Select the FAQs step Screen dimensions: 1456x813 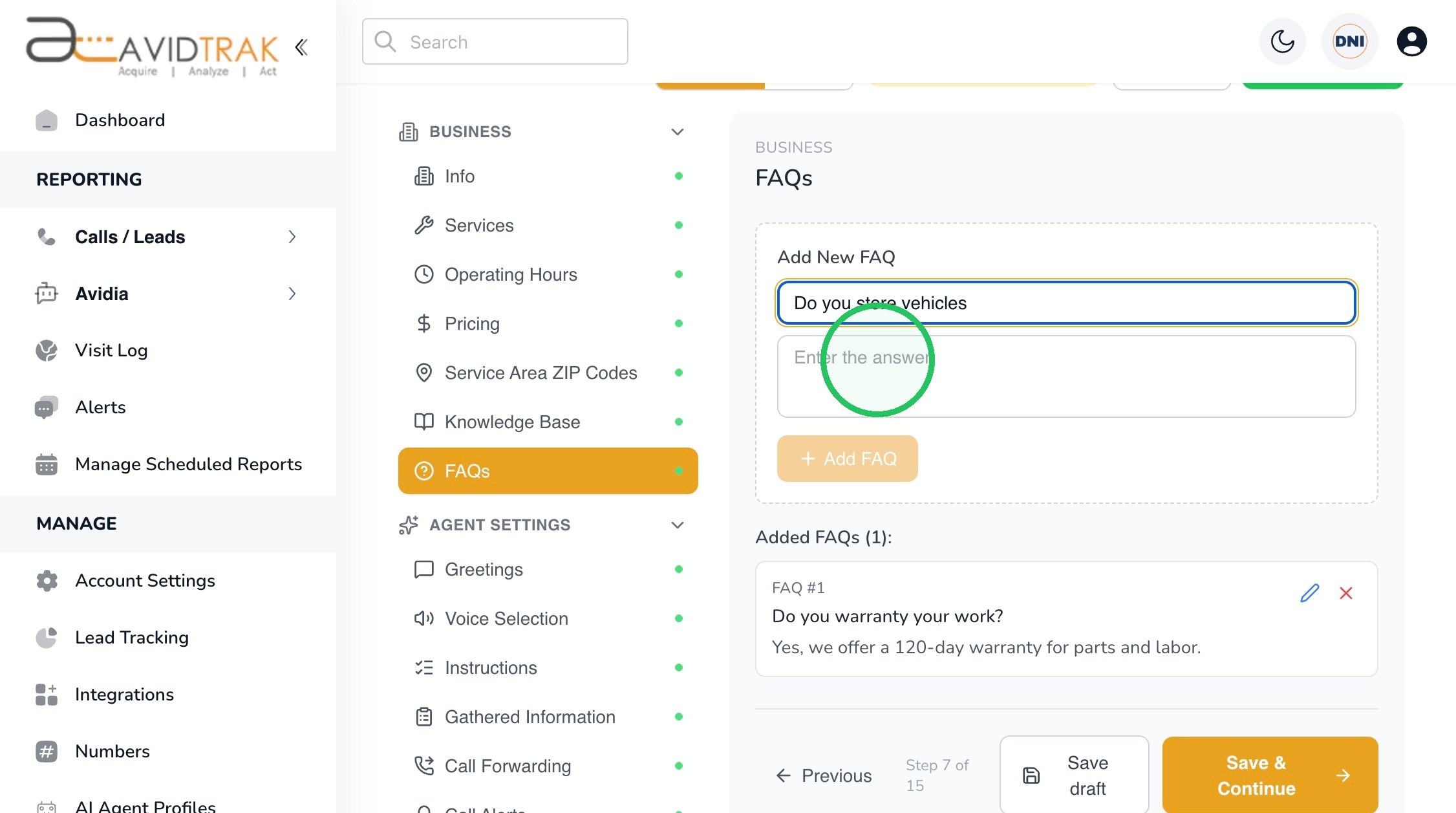click(x=548, y=471)
